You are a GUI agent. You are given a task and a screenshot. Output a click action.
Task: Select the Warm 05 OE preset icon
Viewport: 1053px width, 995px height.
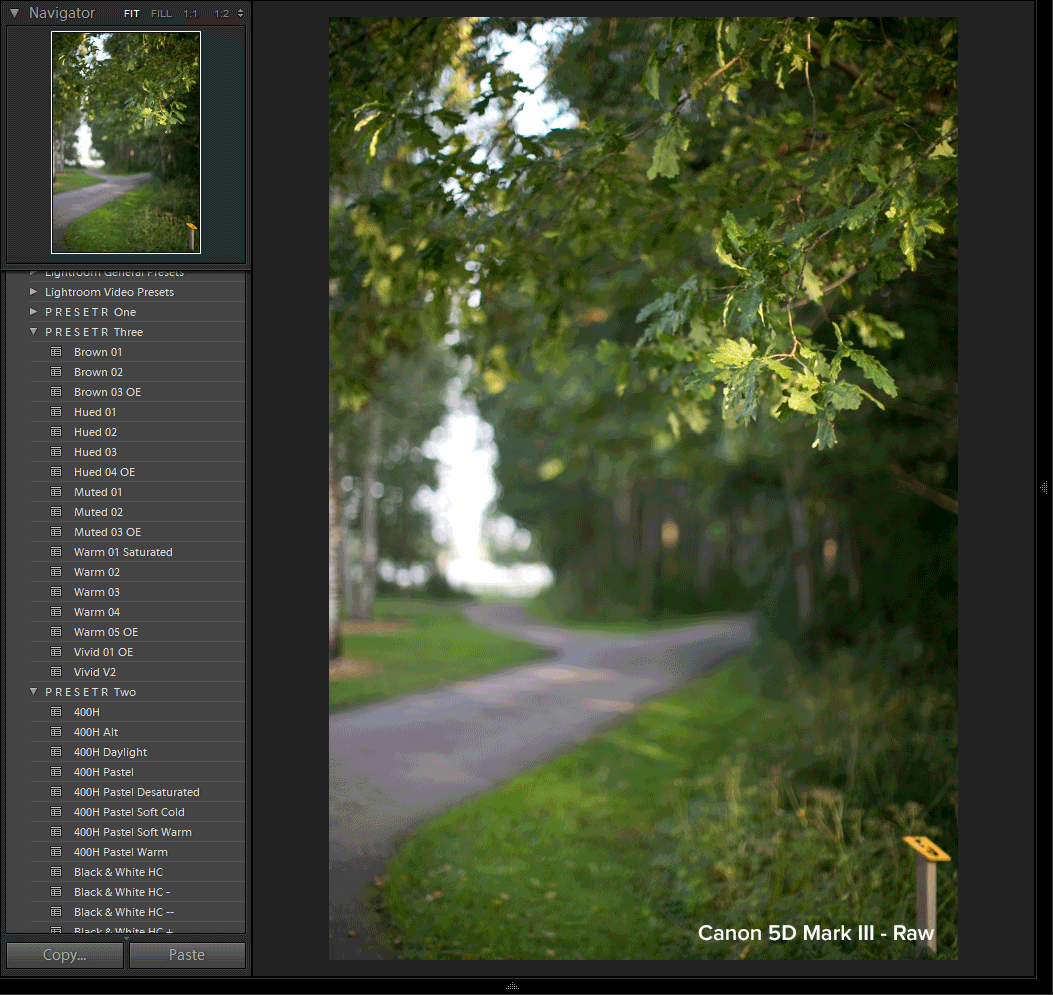click(58, 631)
